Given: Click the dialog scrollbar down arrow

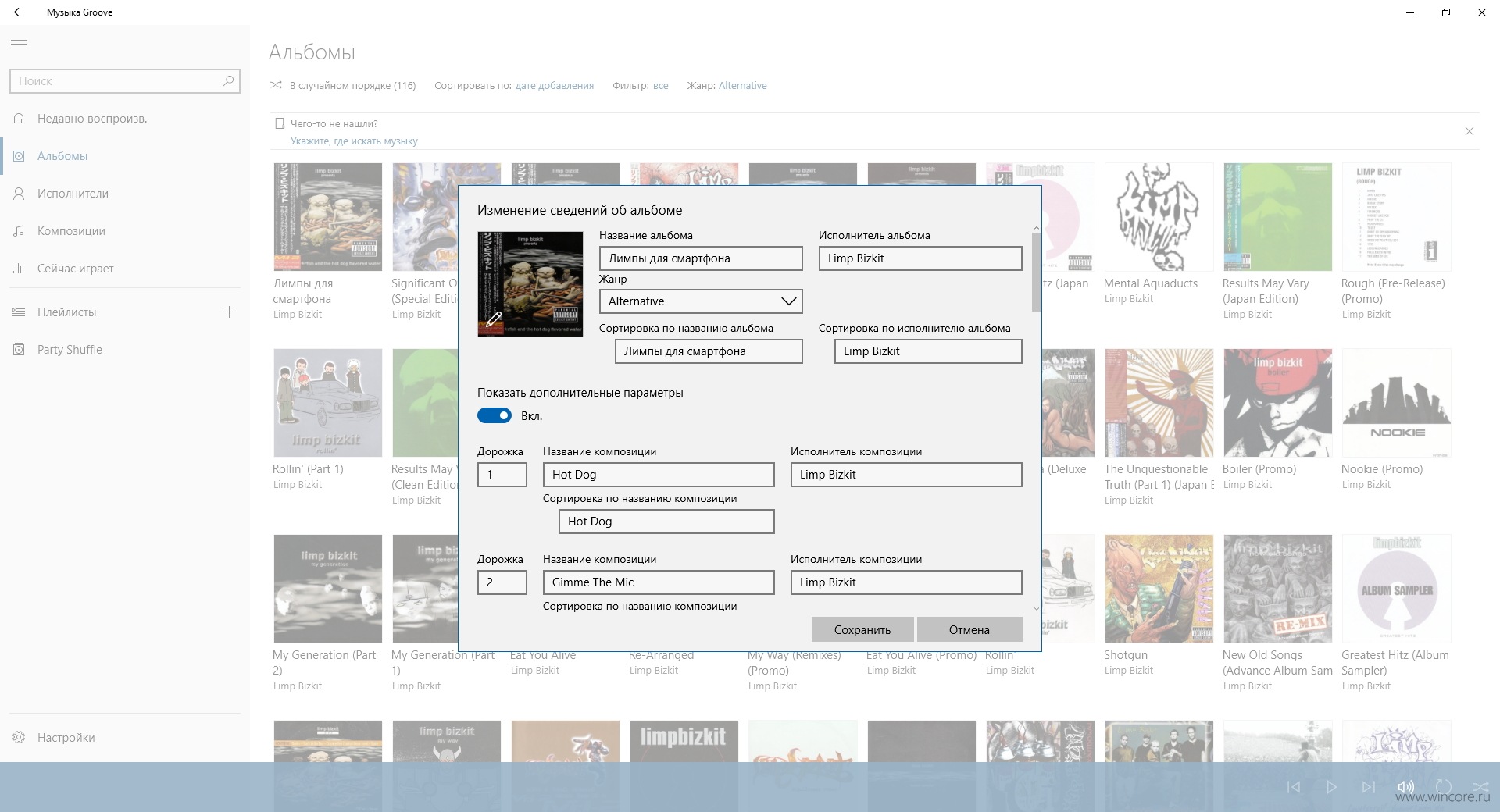Looking at the screenshot, I should (1037, 609).
